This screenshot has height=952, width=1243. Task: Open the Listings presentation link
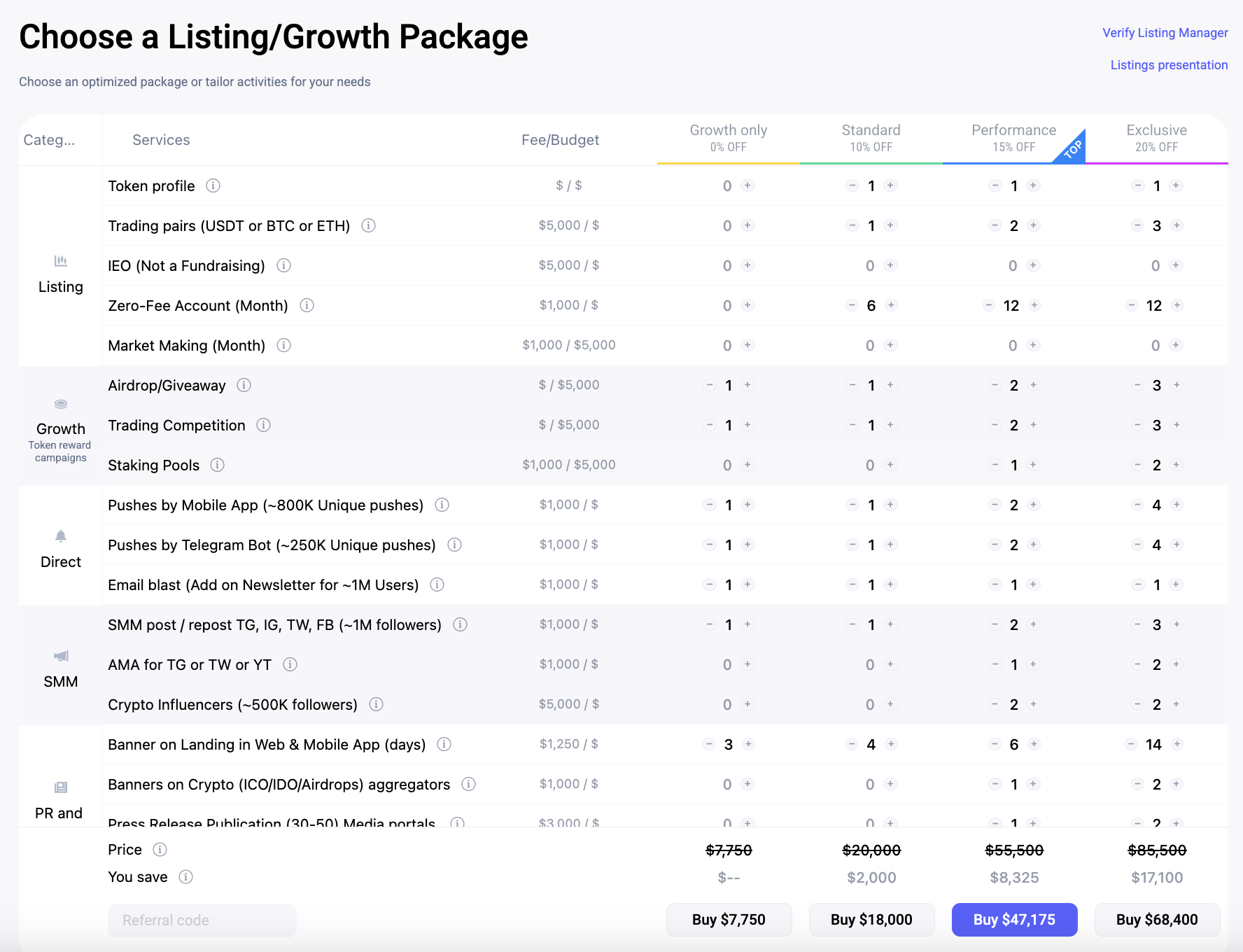point(1169,65)
